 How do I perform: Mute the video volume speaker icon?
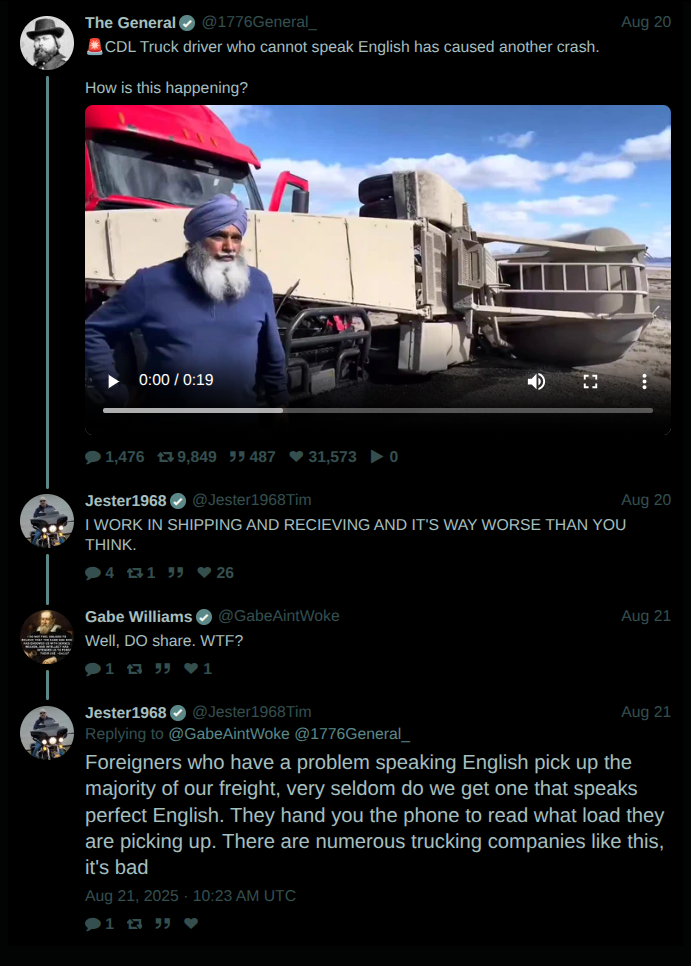[536, 381]
